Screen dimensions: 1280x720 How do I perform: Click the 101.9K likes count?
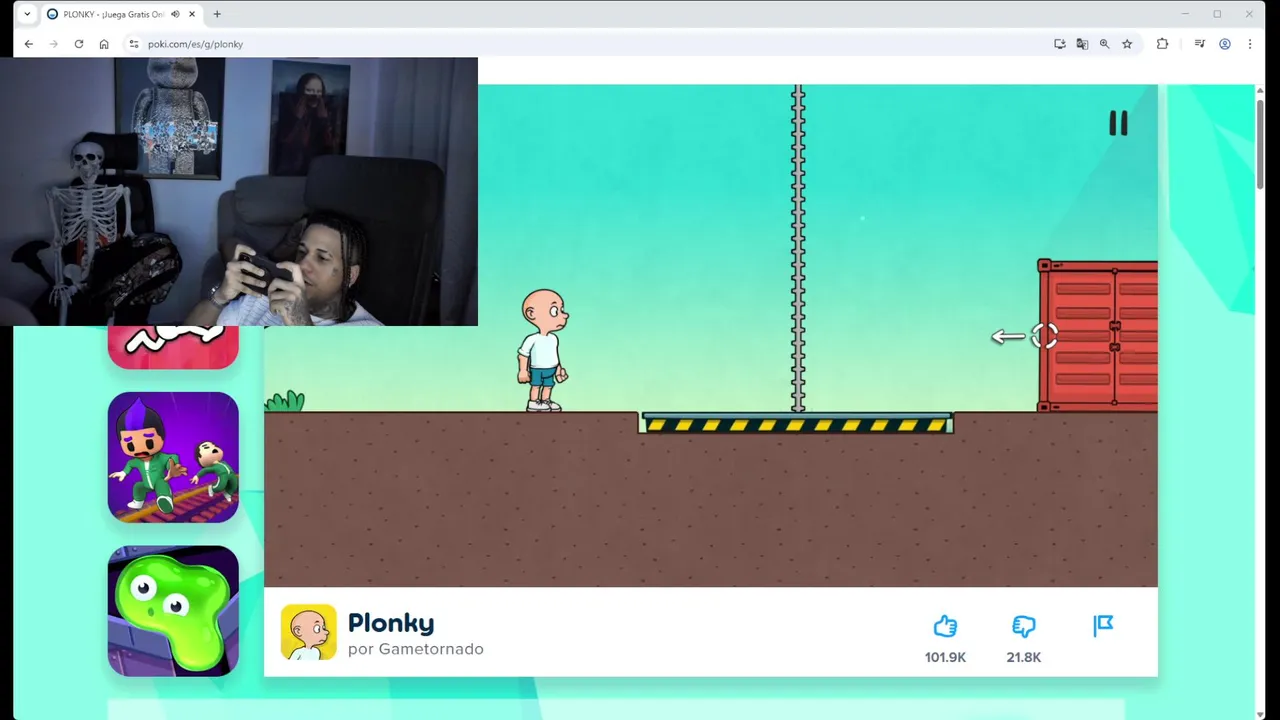tap(945, 657)
